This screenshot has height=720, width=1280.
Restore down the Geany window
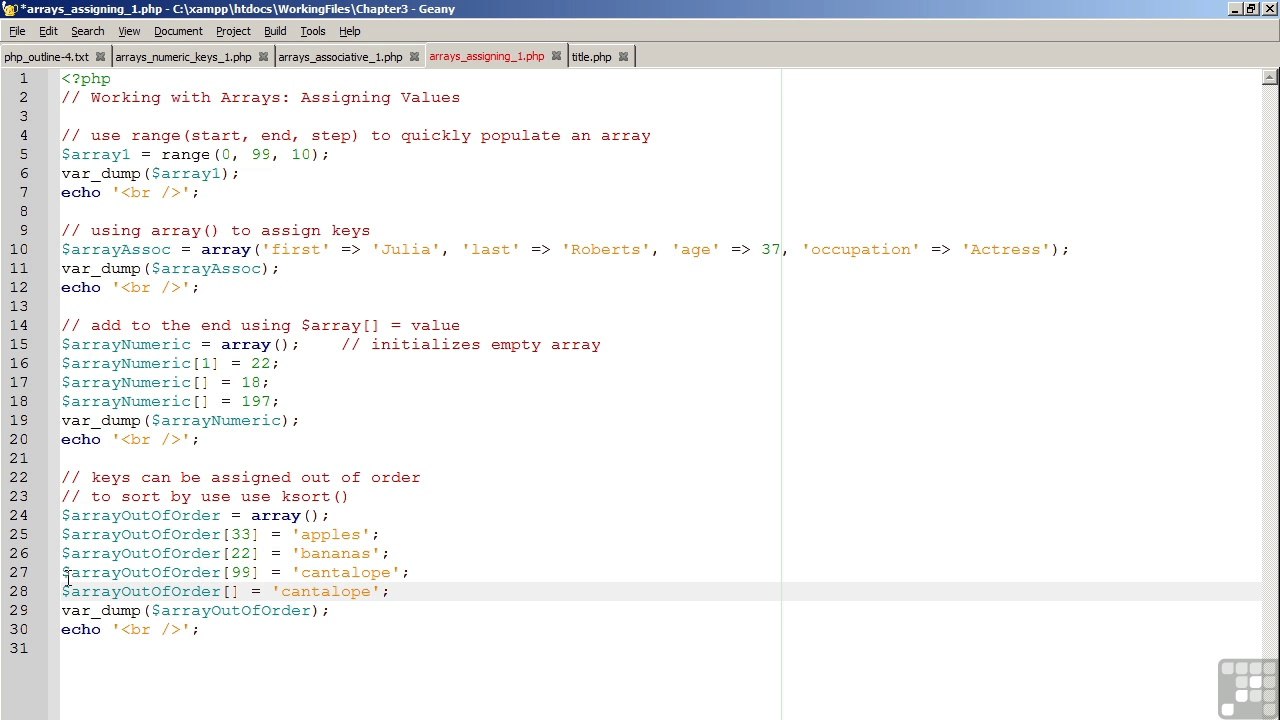coord(1251,9)
